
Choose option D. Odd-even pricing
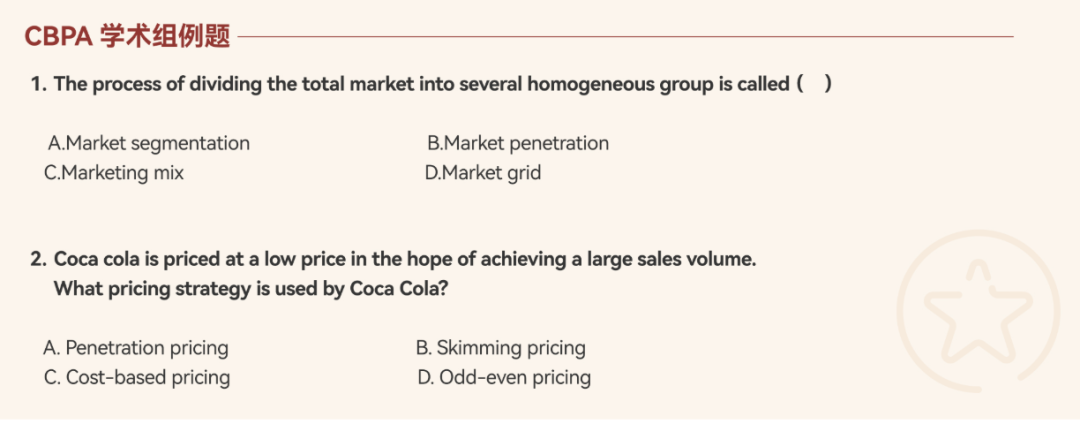(x=504, y=378)
